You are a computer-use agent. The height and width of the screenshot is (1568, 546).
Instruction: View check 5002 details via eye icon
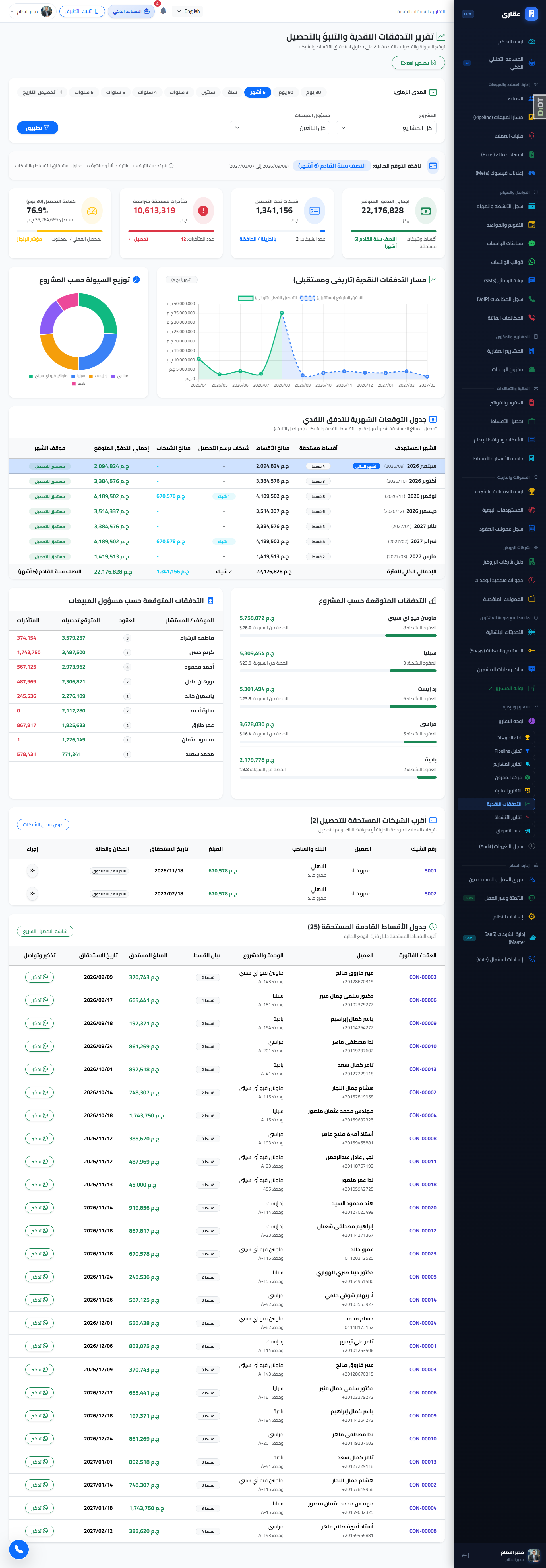coord(32,893)
